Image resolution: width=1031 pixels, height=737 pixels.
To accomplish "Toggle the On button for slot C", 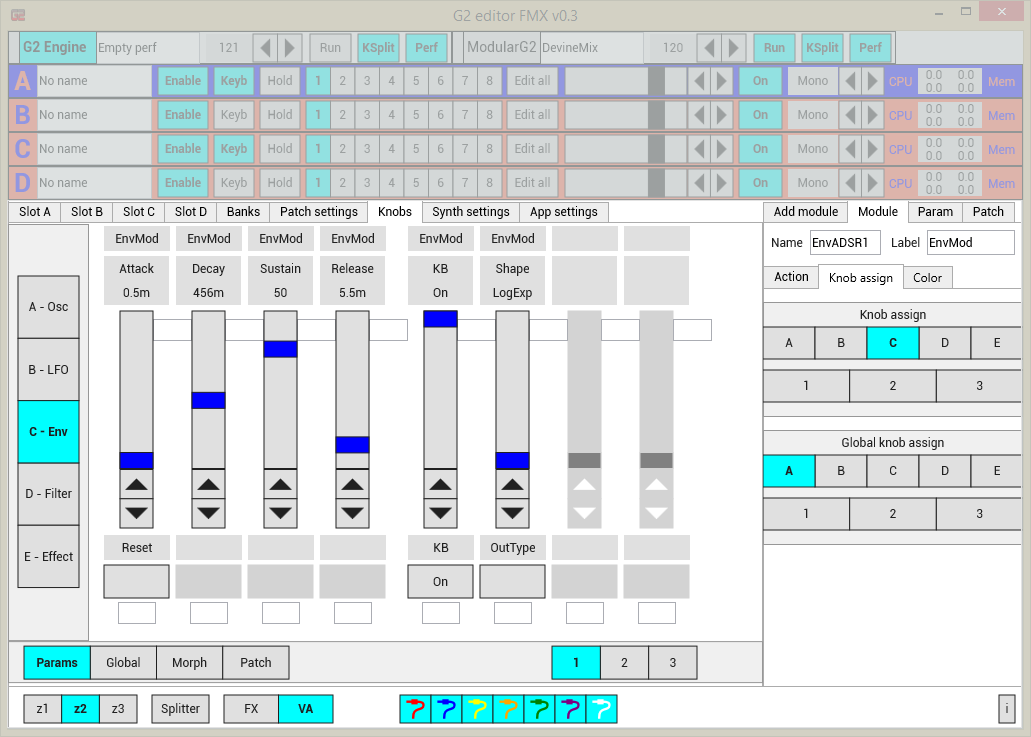I will tap(760, 149).
